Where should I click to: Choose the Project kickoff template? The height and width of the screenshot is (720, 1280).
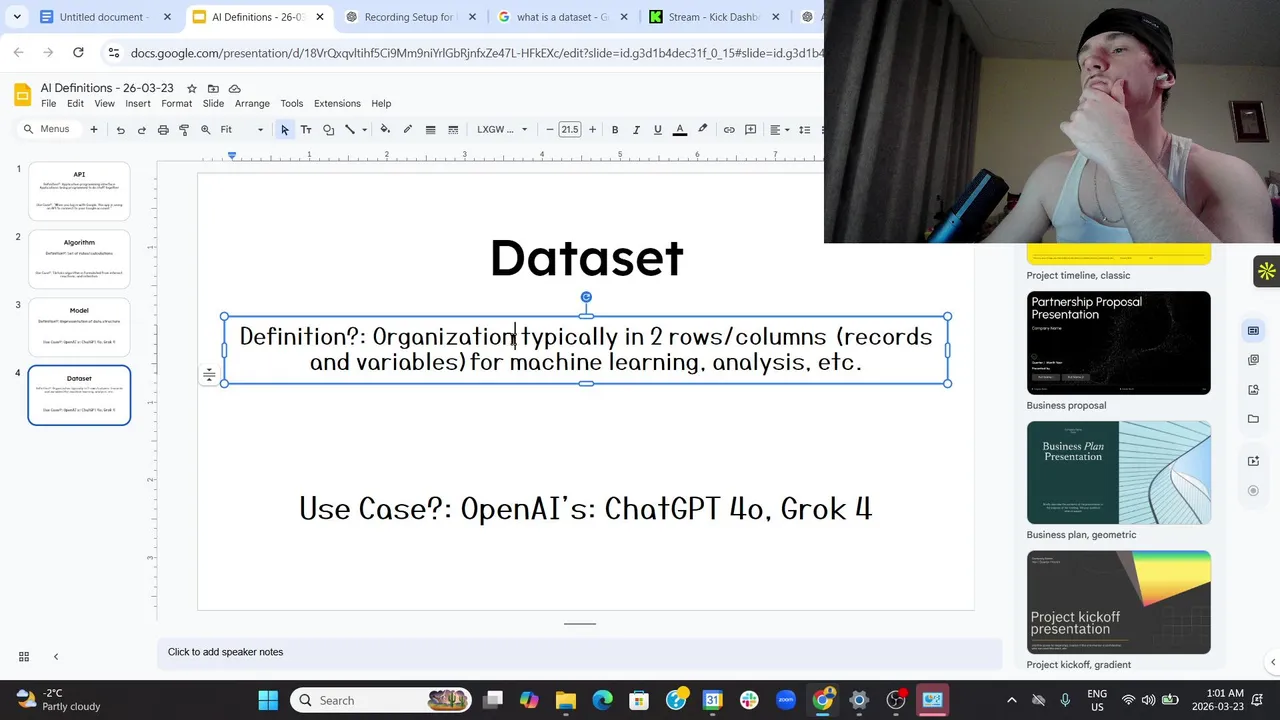pyautogui.click(x=1118, y=602)
